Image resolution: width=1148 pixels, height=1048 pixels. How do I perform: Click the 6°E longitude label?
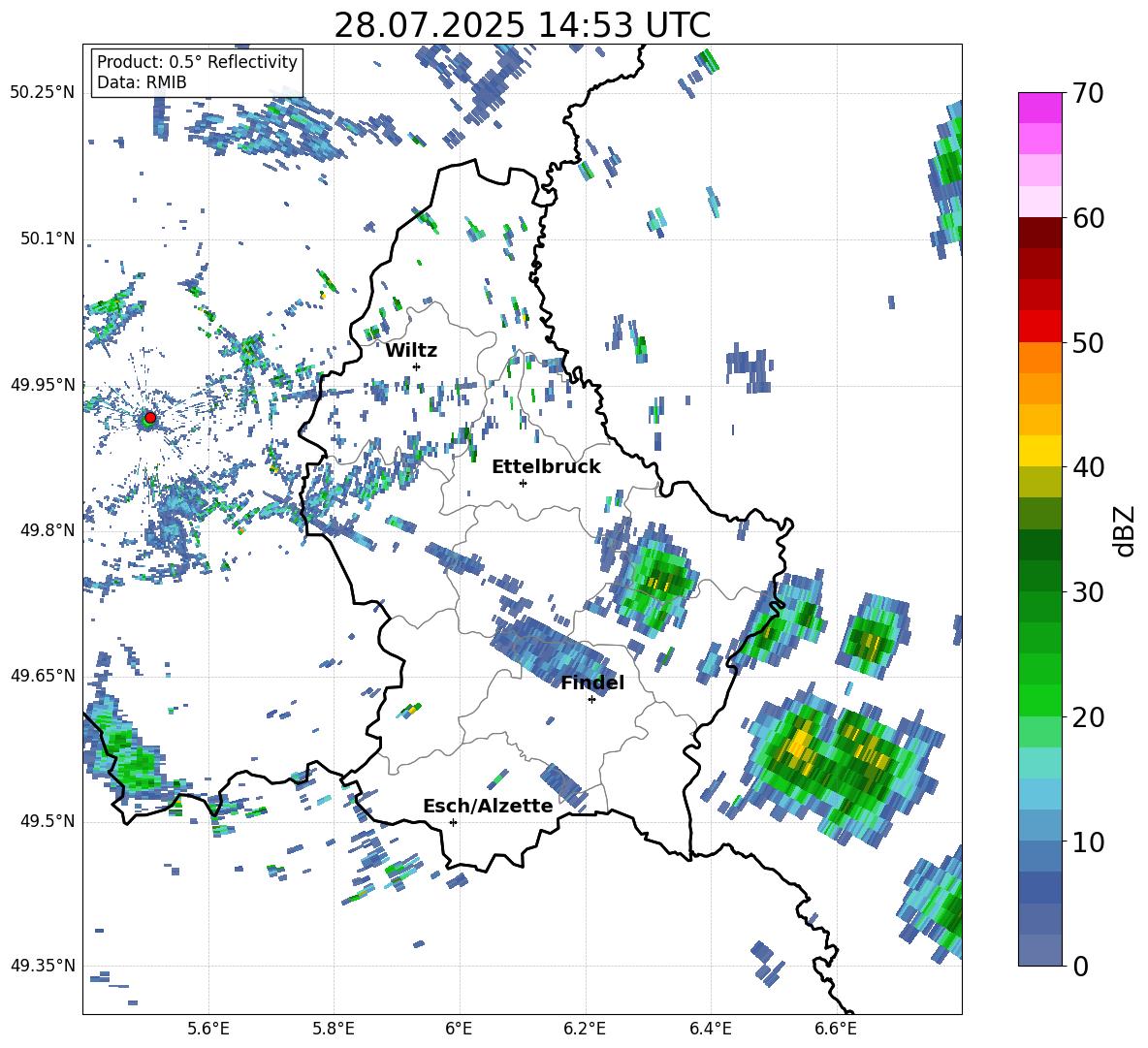(459, 1029)
